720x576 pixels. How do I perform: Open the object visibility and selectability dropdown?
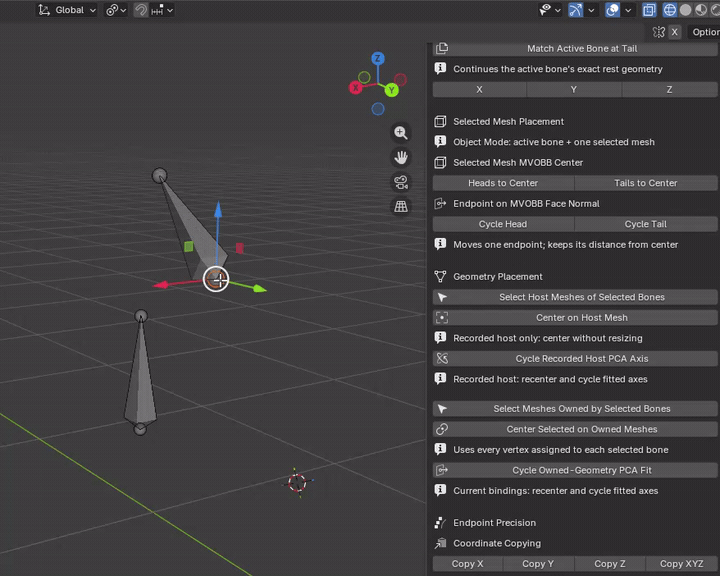pyautogui.click(x=550, y=10)
